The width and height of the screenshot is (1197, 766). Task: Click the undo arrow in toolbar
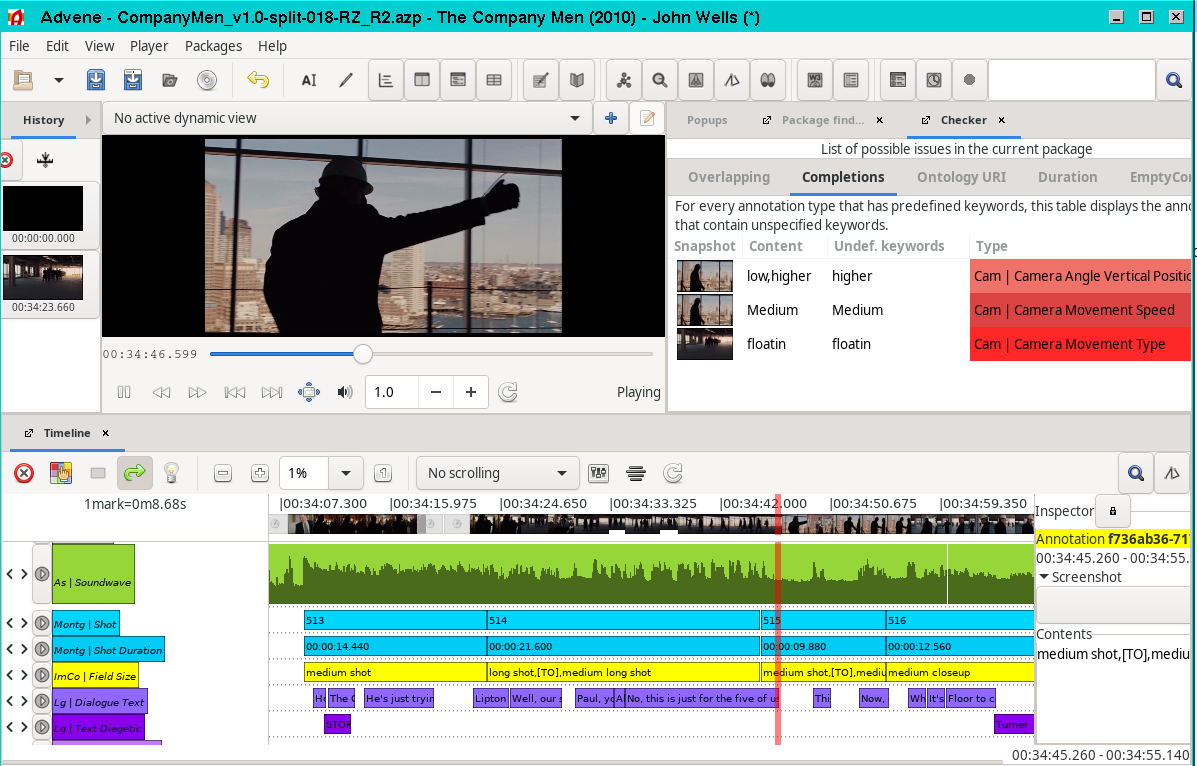pyautogui.click(x=258, y=81)
